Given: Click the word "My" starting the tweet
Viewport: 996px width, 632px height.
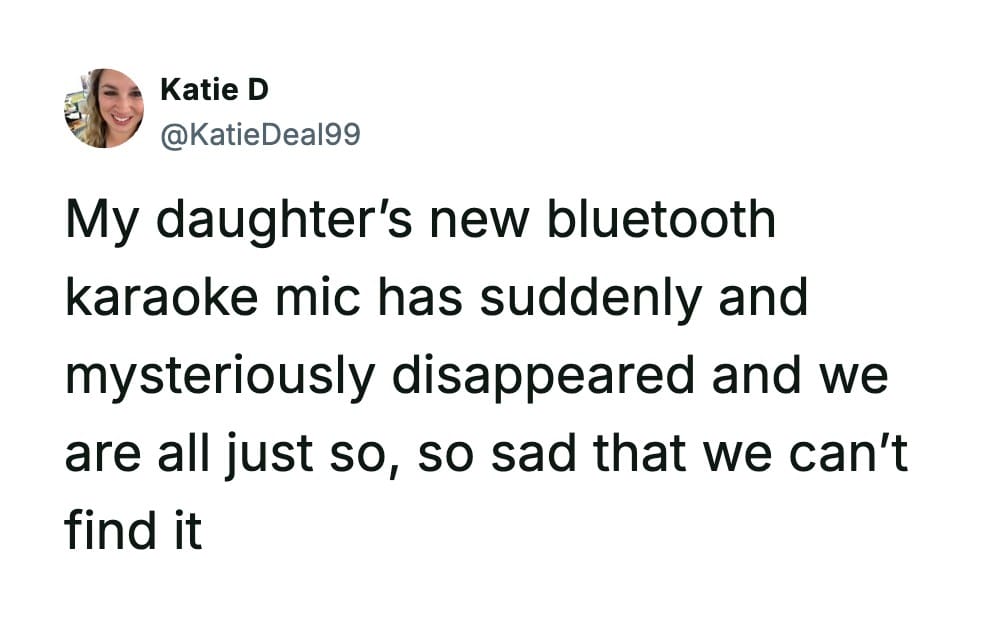Looking at the screenshot, I should pyautogui.click(x=100, y=221).
